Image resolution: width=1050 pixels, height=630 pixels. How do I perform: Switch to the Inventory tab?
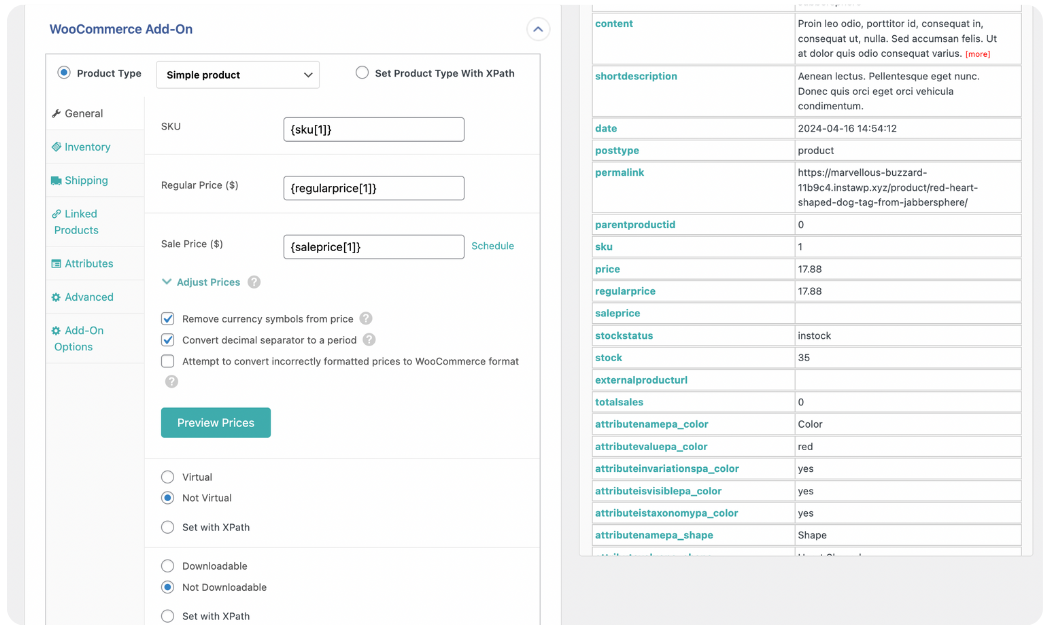pyautogui.click(x=87, y=147)
